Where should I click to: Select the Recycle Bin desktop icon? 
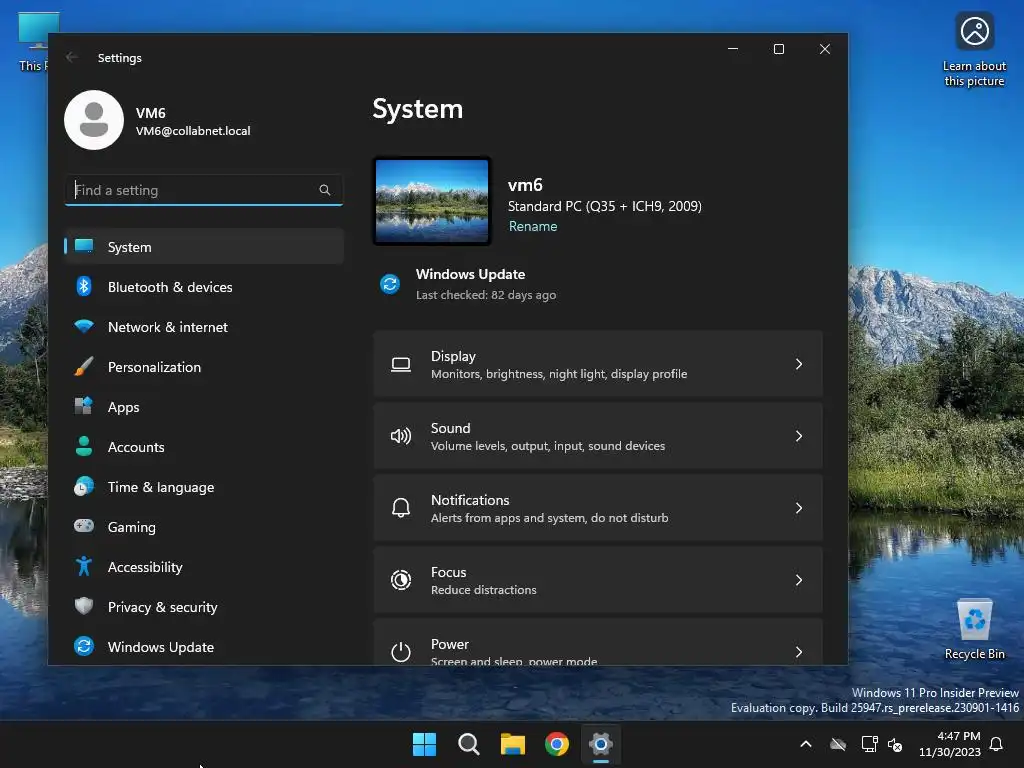click(x=974, y=630)
